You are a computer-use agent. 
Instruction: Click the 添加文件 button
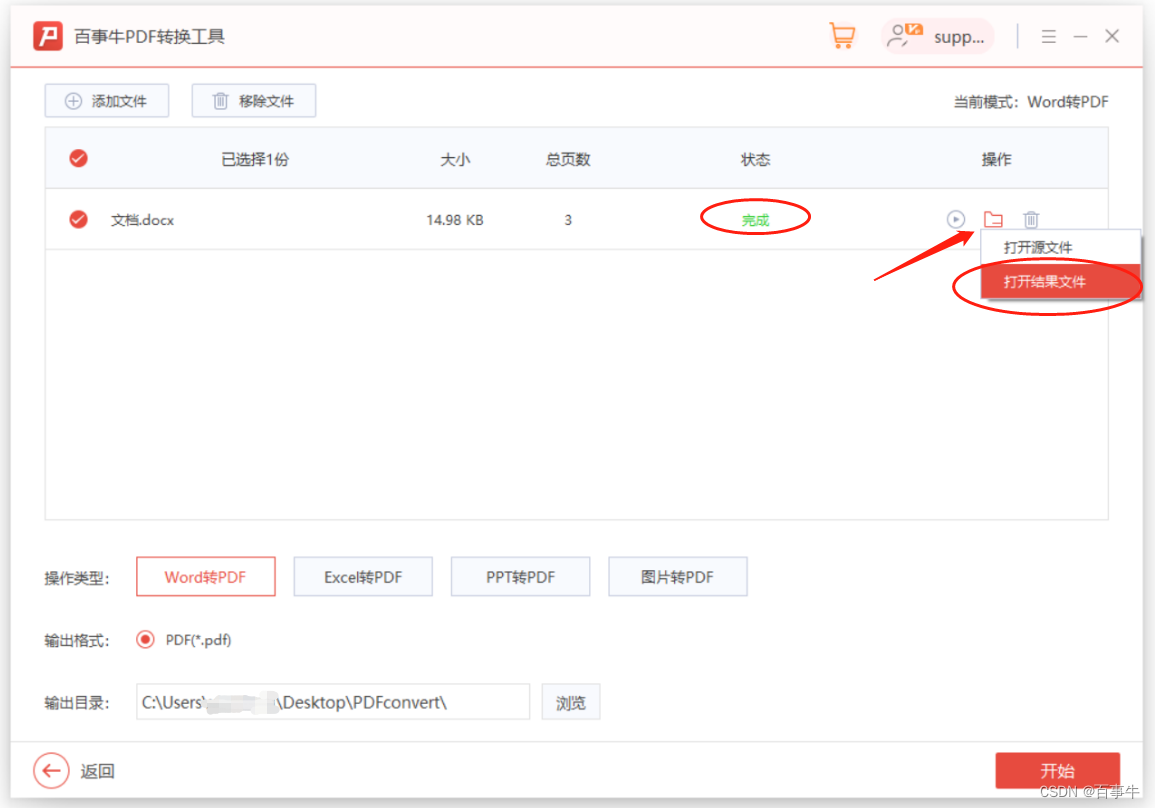[x=107, y=101]
